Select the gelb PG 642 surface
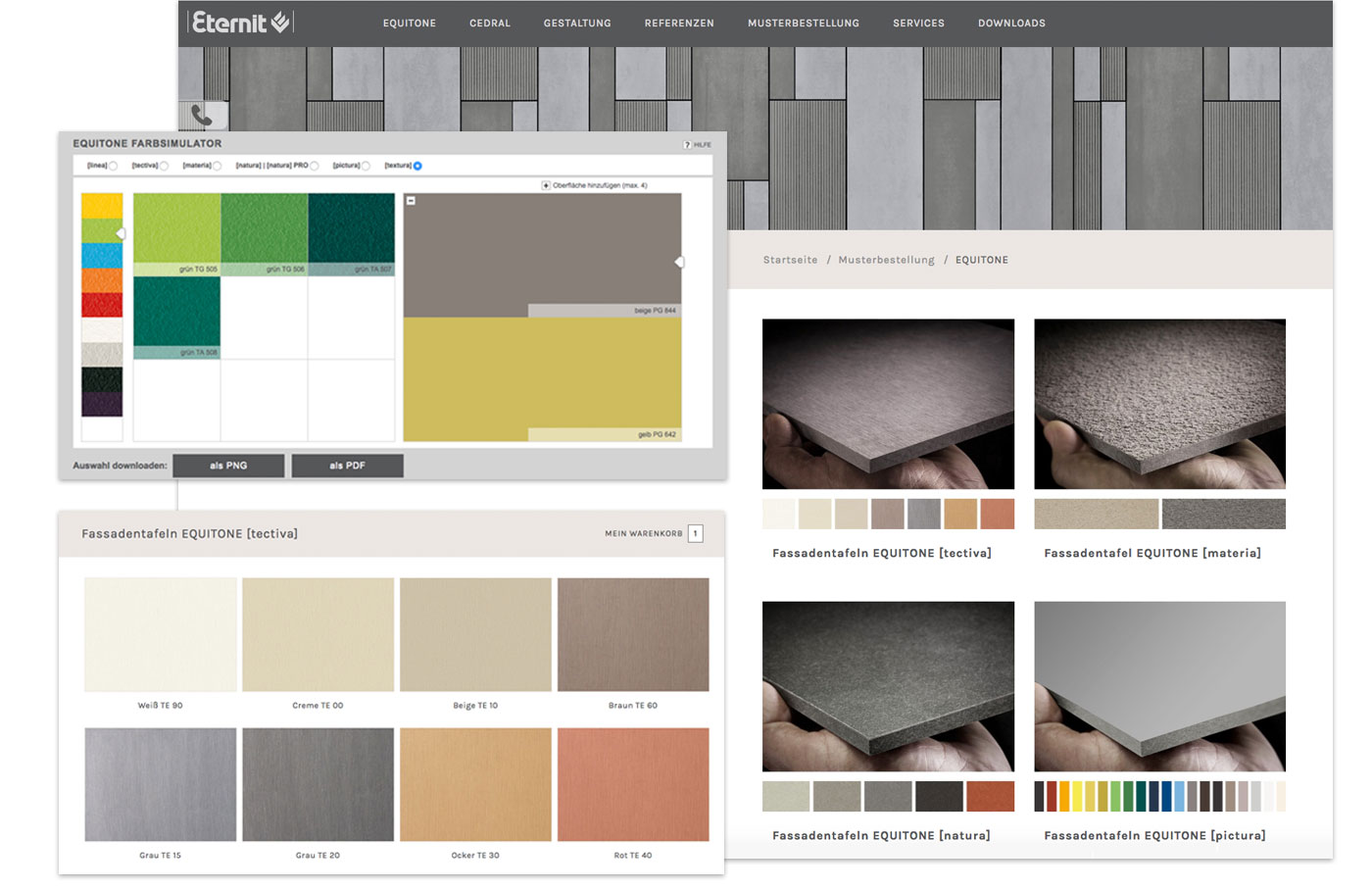The height and width of the screenshot is (889, 1372). click(x=542, y=379)
